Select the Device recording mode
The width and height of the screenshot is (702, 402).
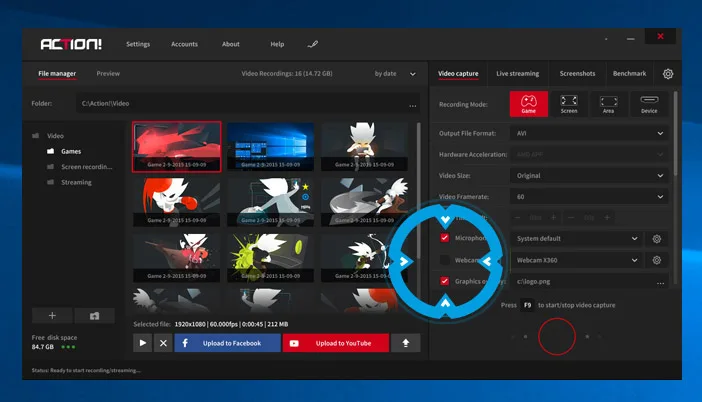click(x=649, y=104)
